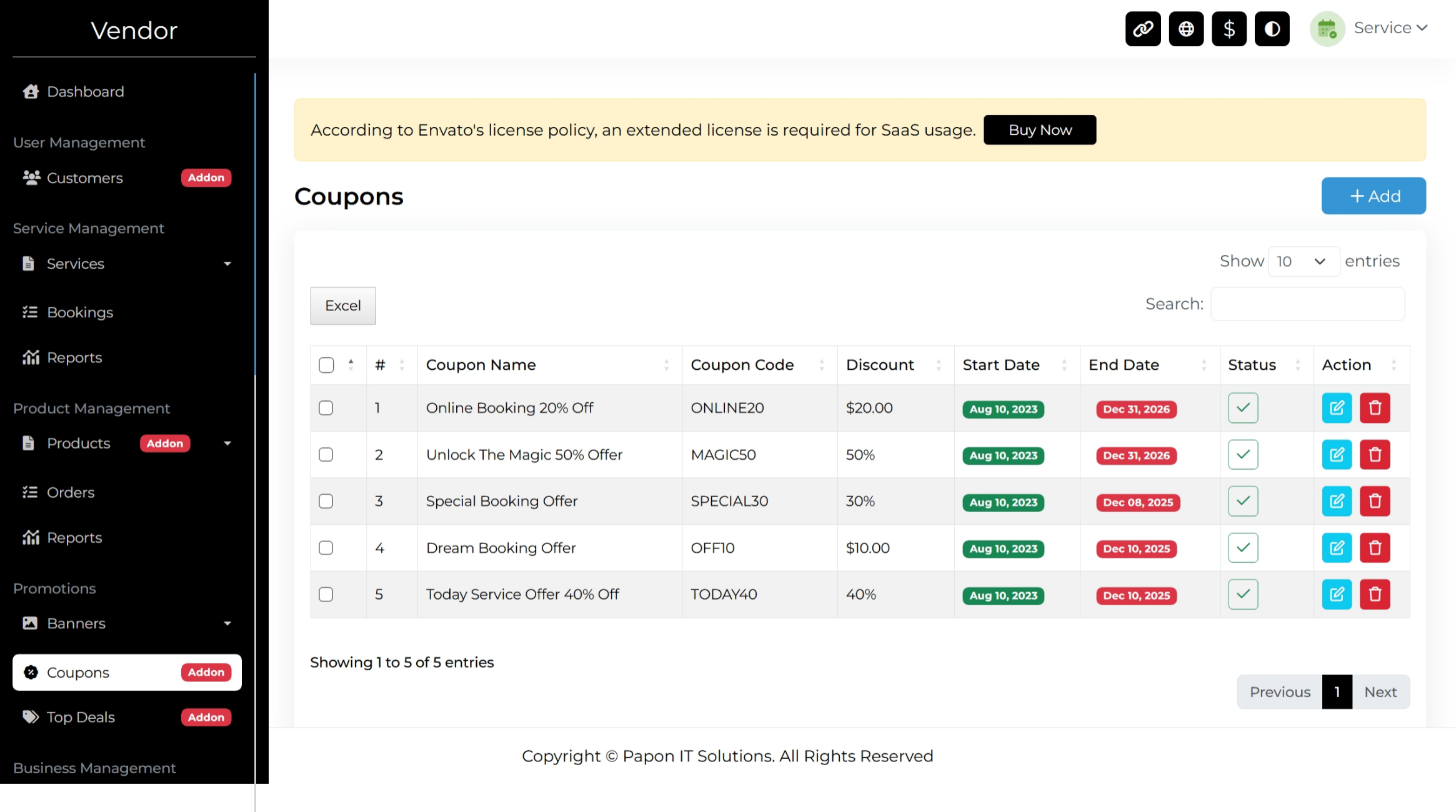Go to Dashboard in sidebar
The image size is (1456, 812).
tap(86, 92)
